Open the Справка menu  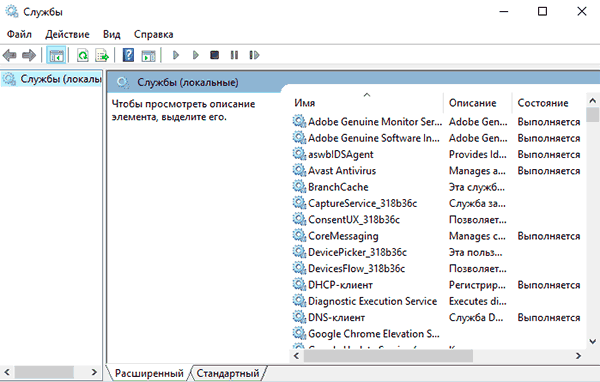[x=153, y=34]
